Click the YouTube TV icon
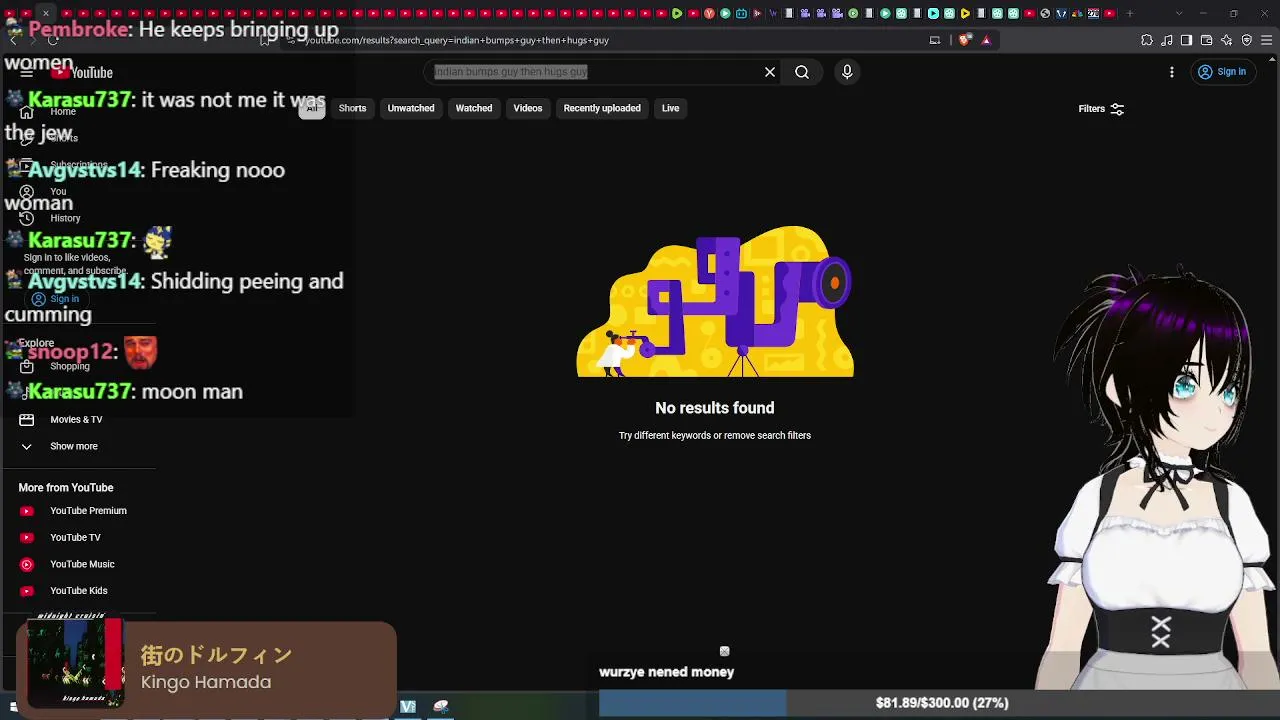 [x=27, y=538]
